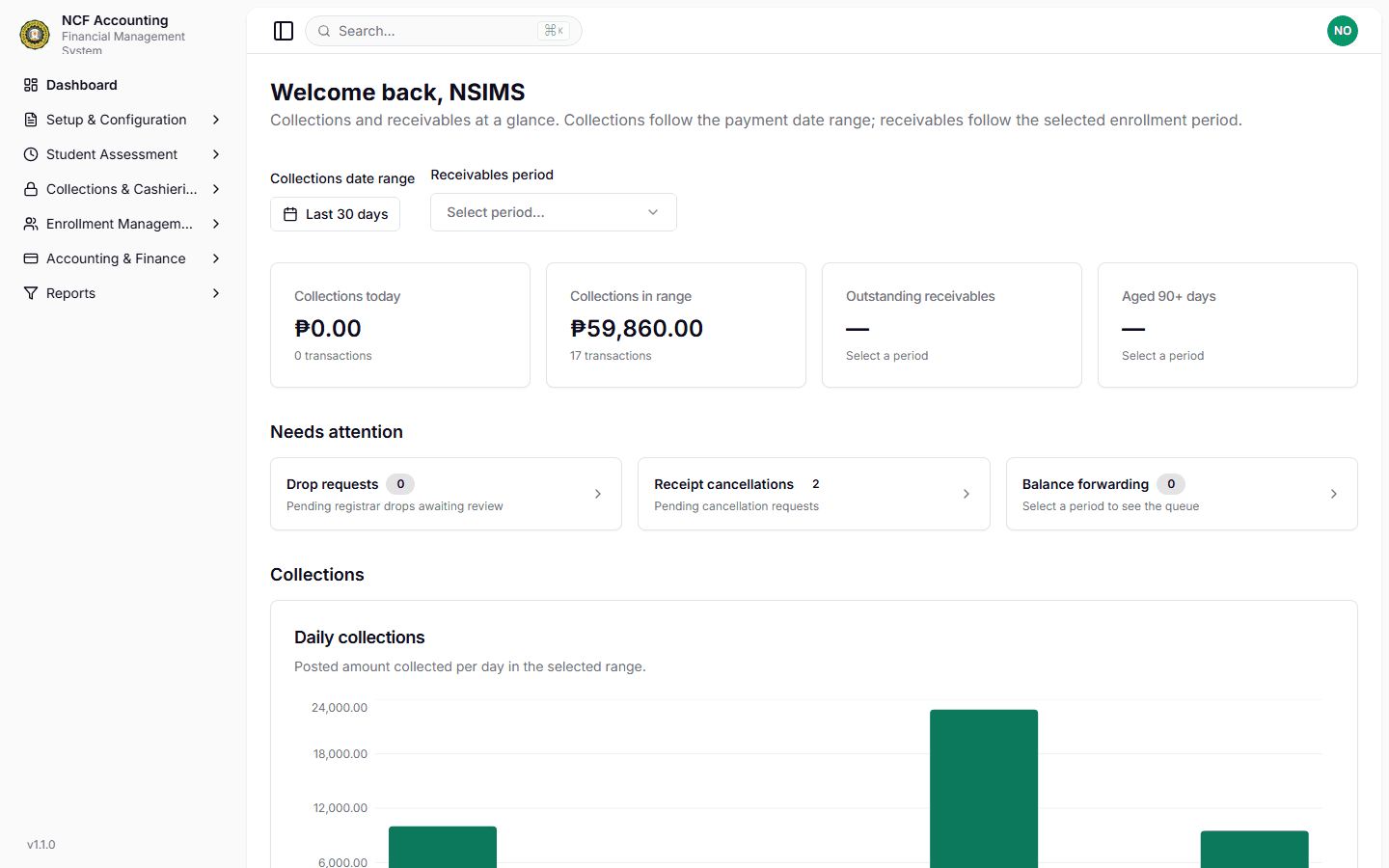Open Collections & Cashiering menu

(123, 189)
